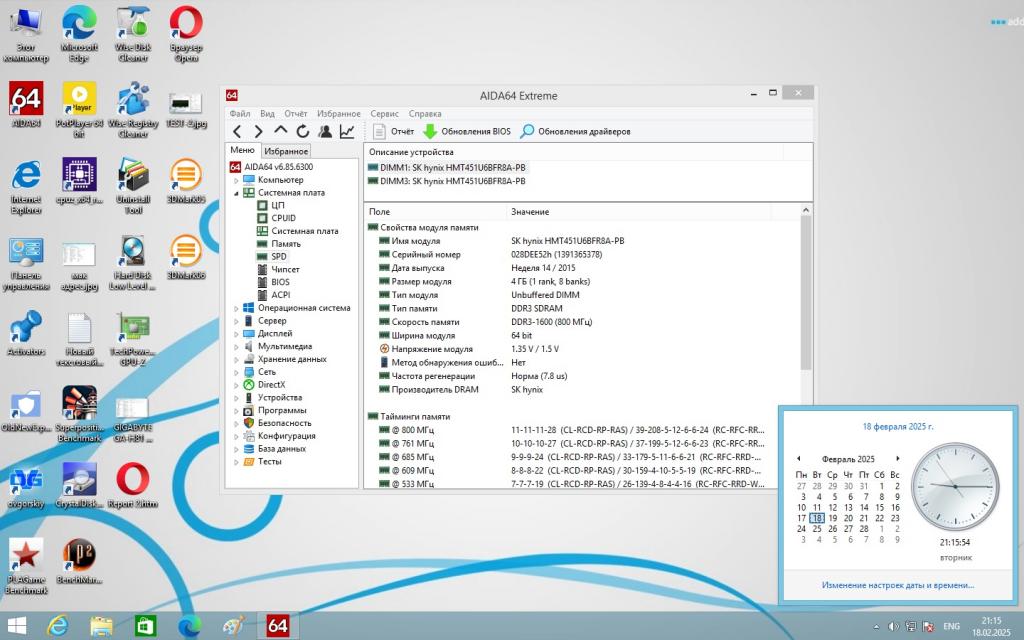This screenshot has width=1024, height=640.
Task: Switch to the Избранное tab in the side panel
Action: click(286, 151)
